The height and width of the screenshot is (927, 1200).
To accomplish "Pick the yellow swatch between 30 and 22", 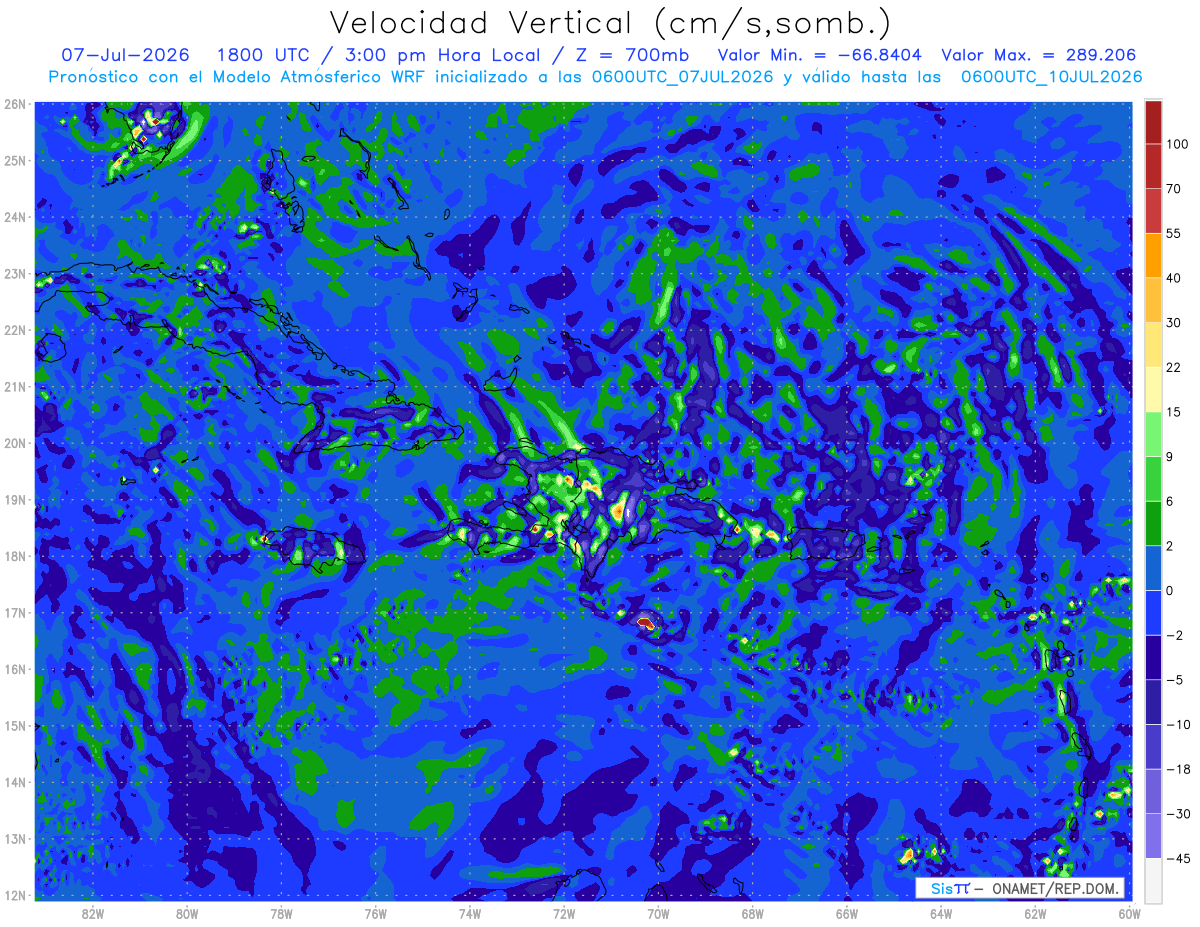I will coord(1154,344).
